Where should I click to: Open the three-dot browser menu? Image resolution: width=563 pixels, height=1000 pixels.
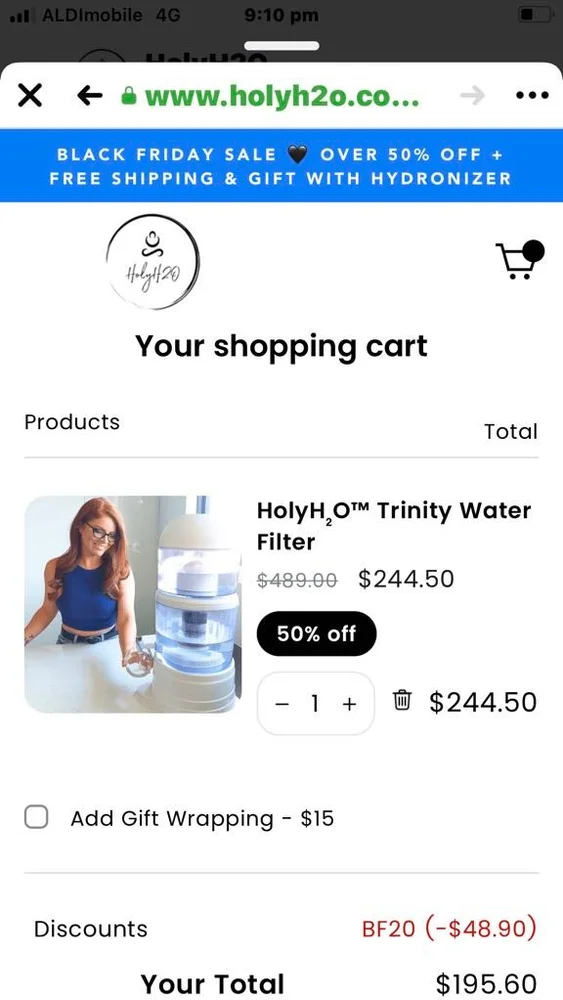coord(532,96)
